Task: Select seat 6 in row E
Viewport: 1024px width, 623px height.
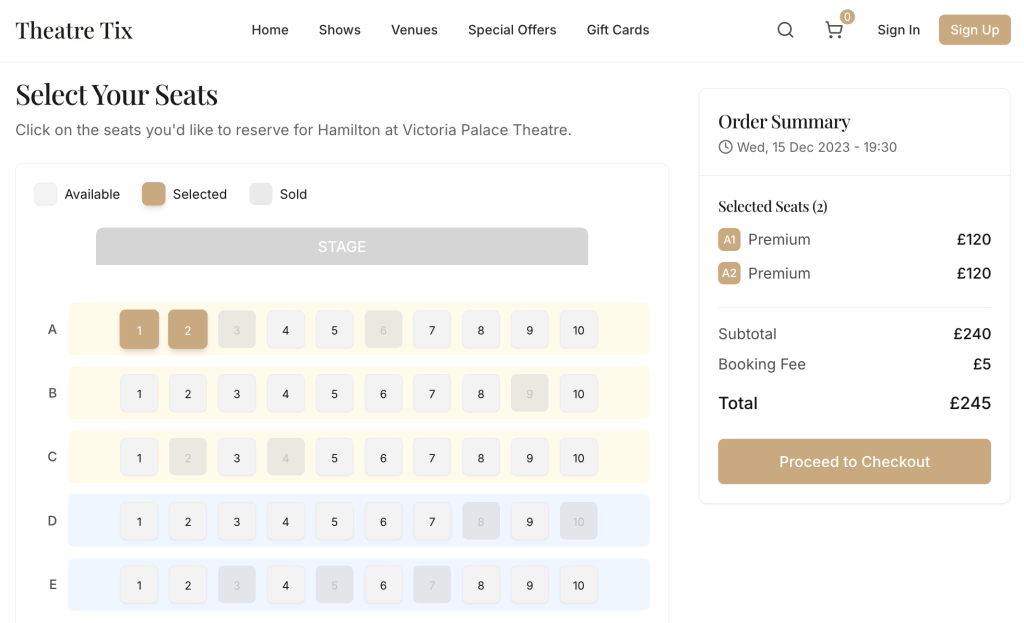Action: pyautogui.click(x=383, y=585)
